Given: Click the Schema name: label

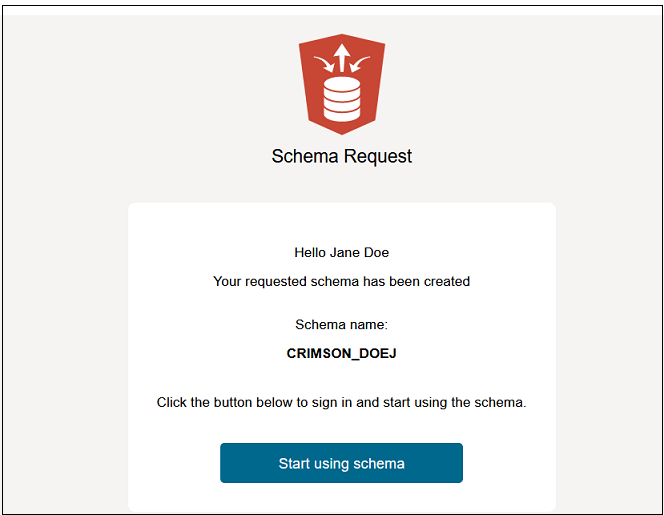Looking at the screenshot, I should tap(341, 325).
